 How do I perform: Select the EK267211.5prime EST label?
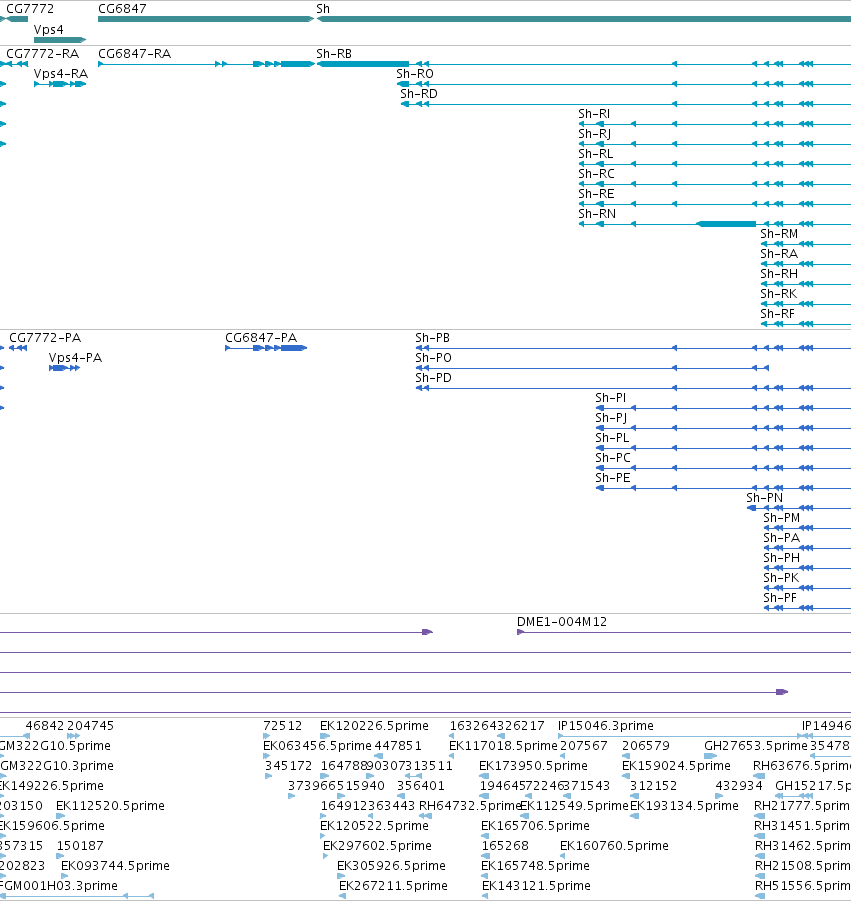pyautogui.click(x=393, y=886)
